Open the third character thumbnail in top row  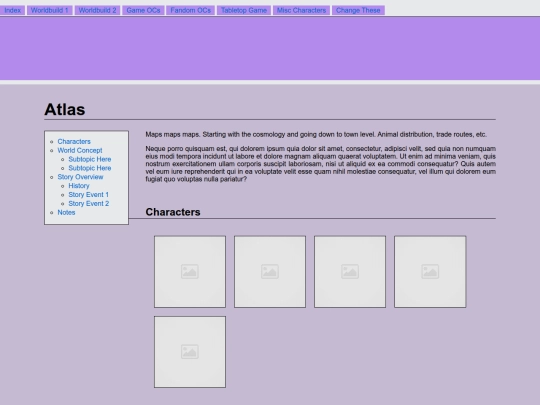pyautogui.click(x=350, y=272)
